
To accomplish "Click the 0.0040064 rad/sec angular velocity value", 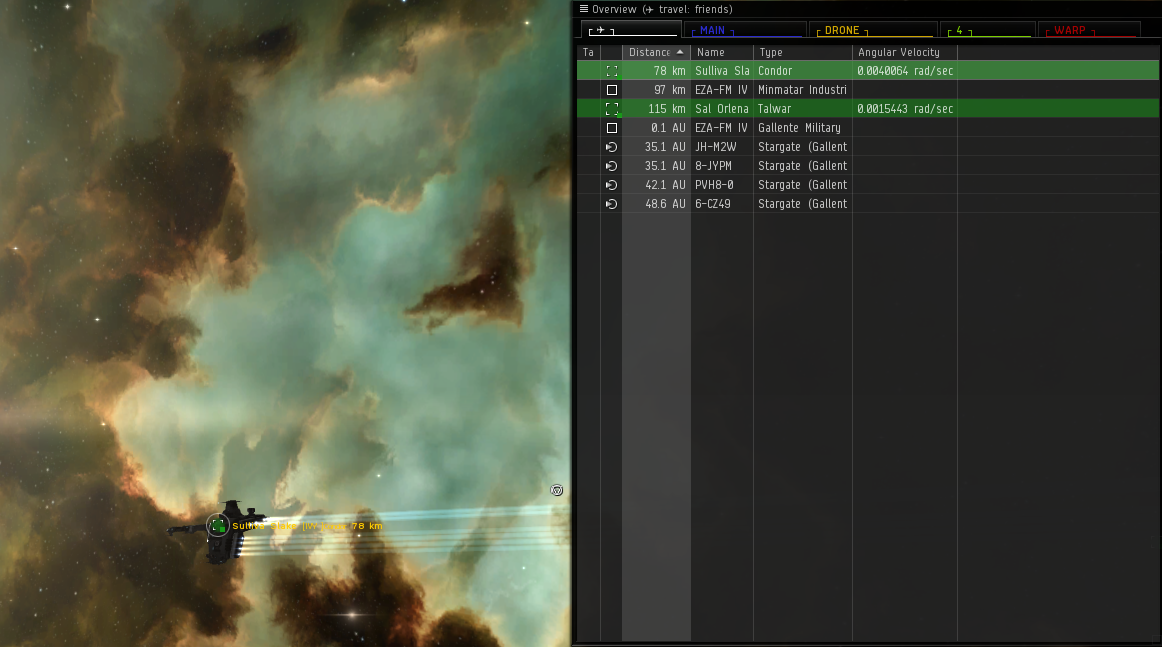I will (x=905, y=71).
